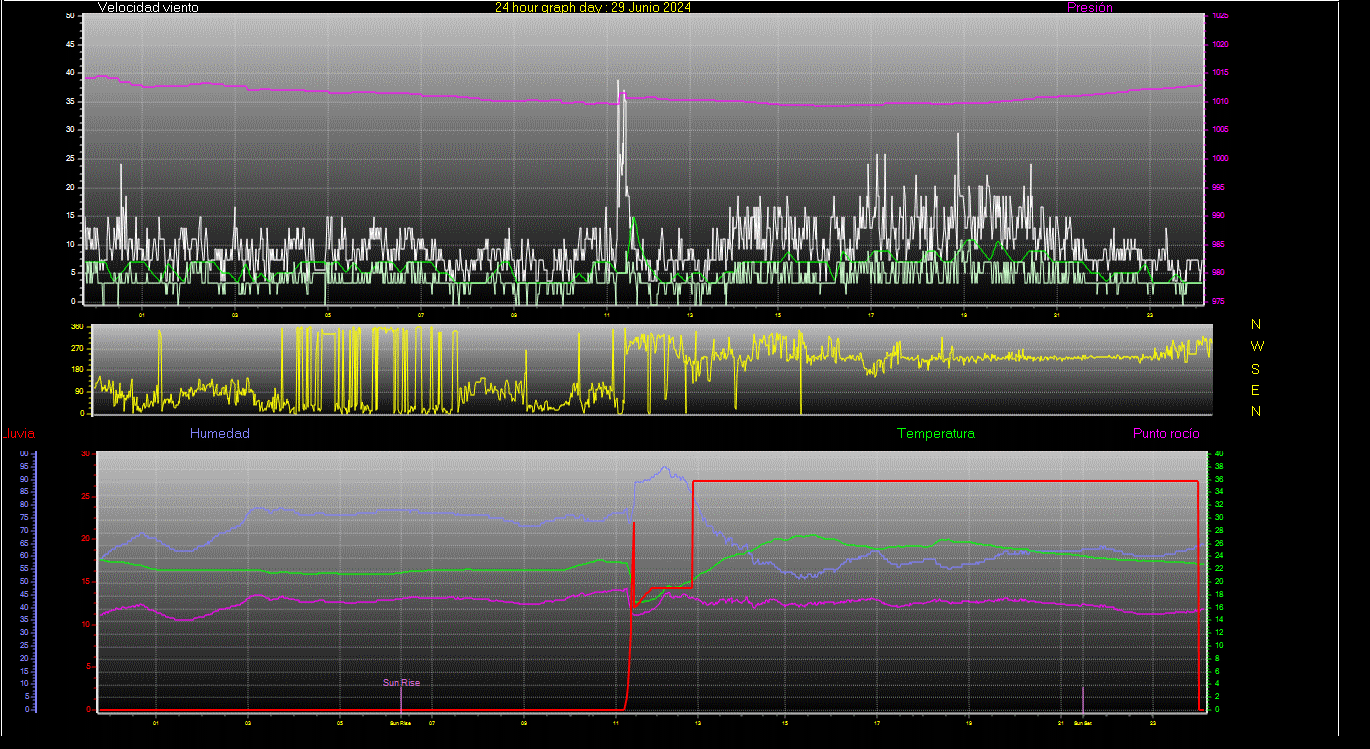1370x749 pixels.
Task: Click the '24 hour graph day : 29 Junio 2024' heading
Action: click(x=593, y=7)
